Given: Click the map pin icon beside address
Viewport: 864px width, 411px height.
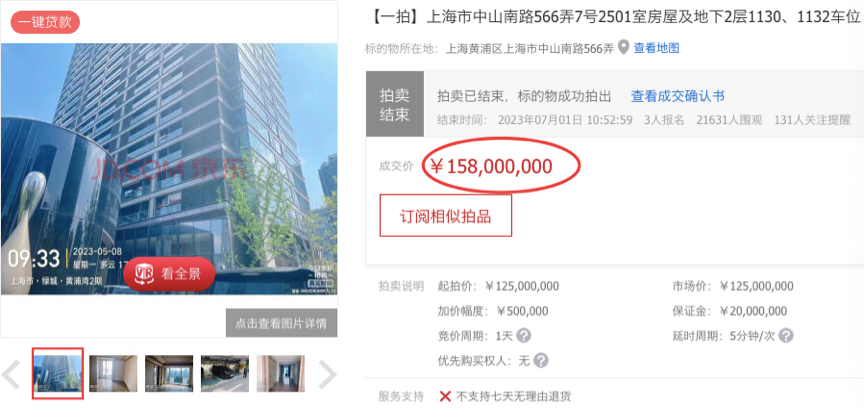Looking at the screenshot, I should tap(623, 47).
